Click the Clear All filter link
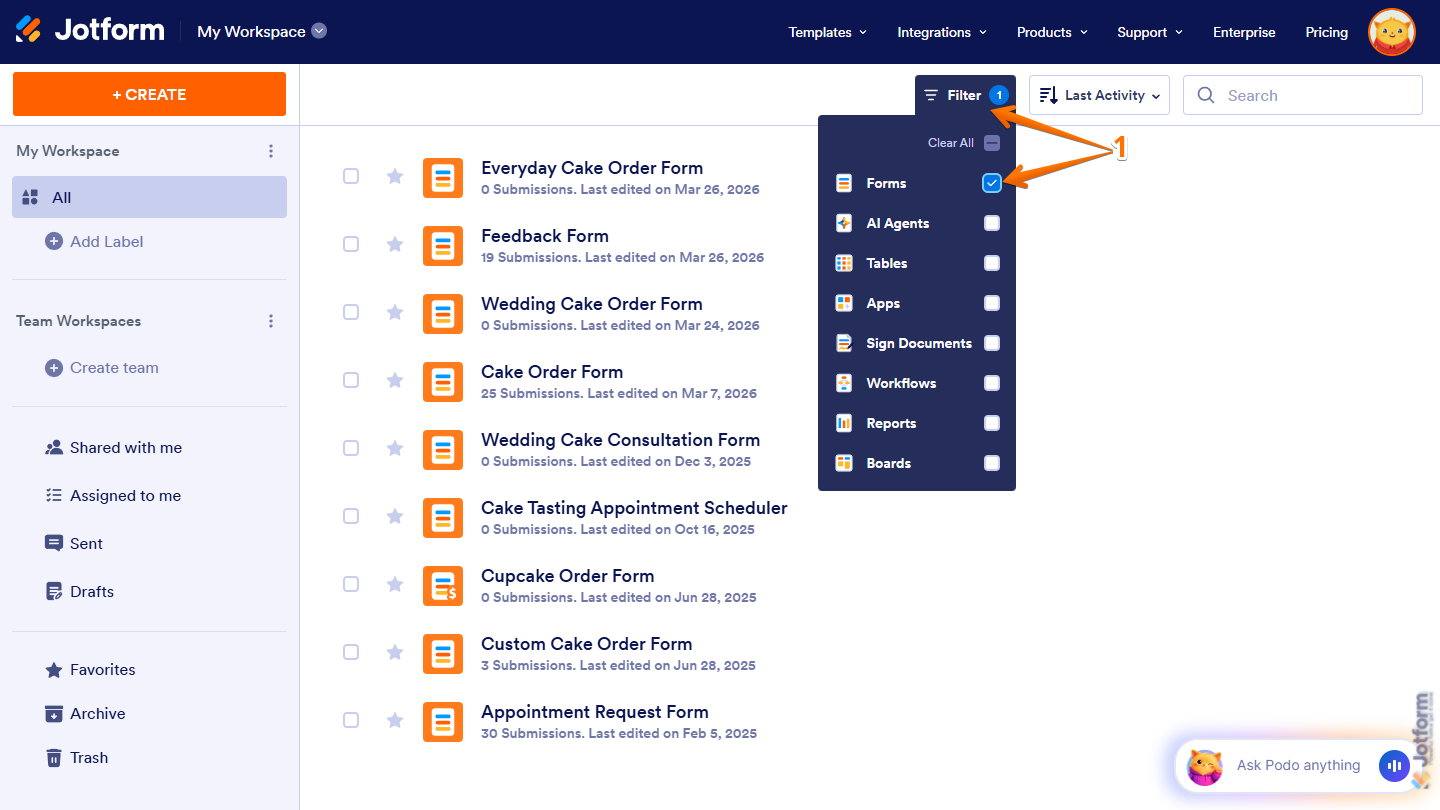This screenshot has width=1440, height=810. [950, 142]
